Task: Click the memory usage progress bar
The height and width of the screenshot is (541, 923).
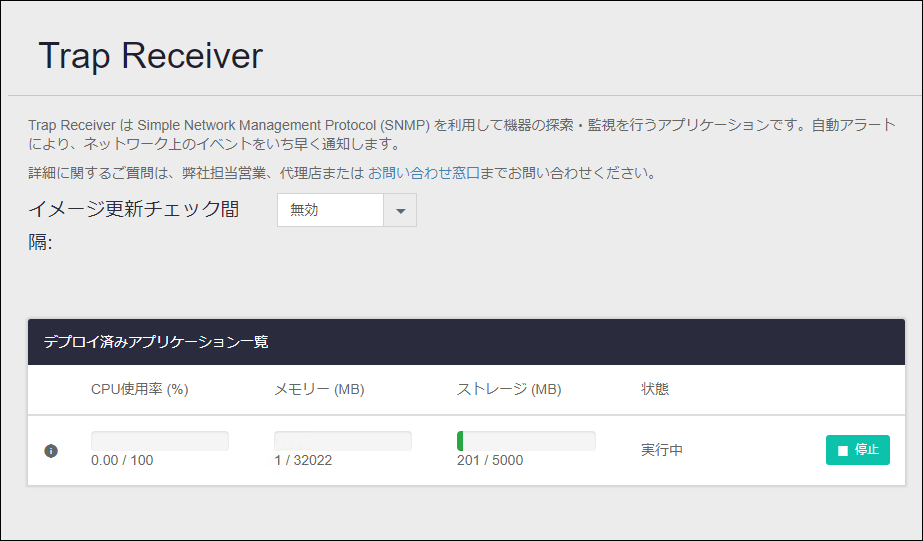Action: coord(343,441)
